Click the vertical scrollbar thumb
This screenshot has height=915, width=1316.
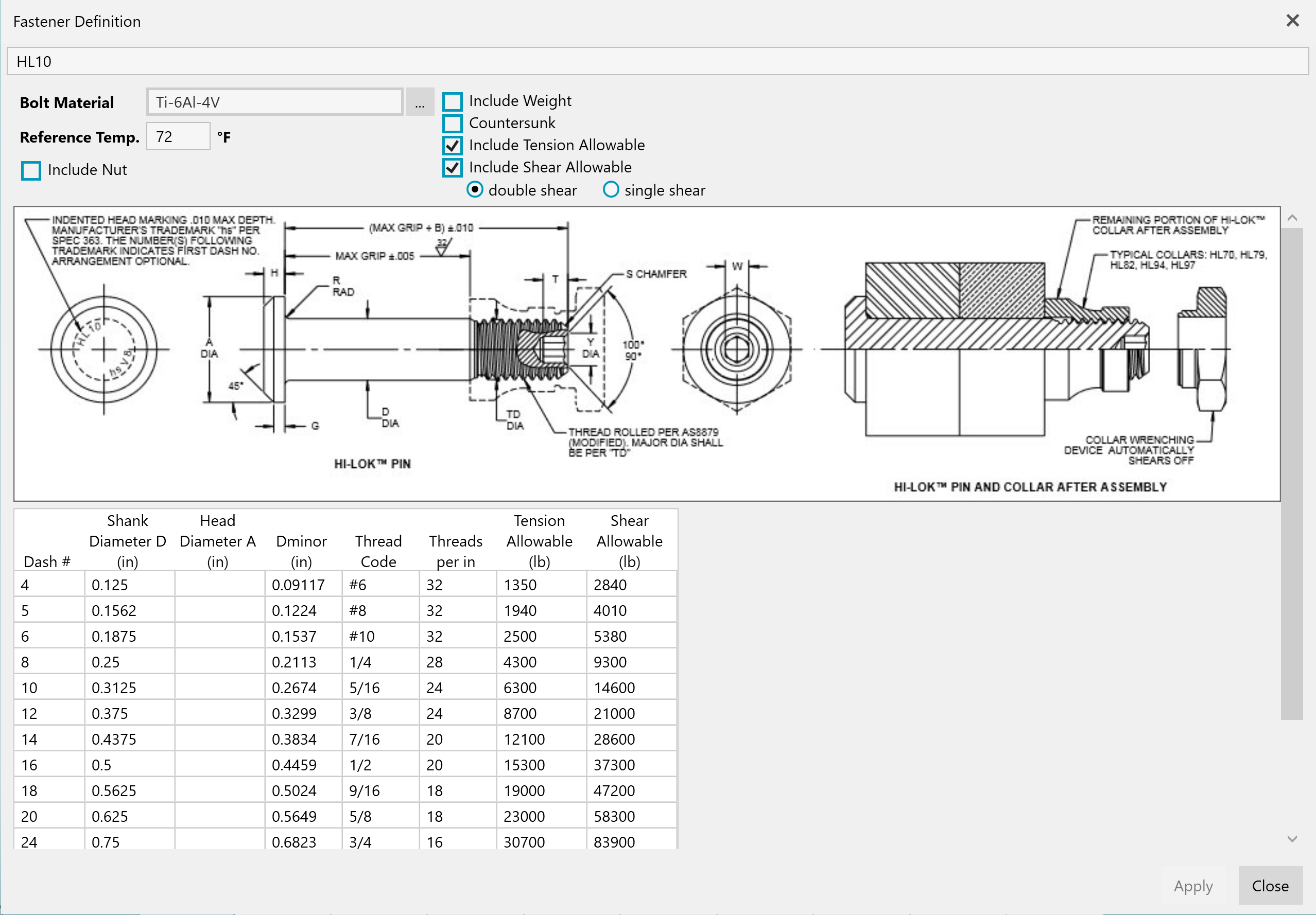pyautogui.click(x=1292, y=473)
